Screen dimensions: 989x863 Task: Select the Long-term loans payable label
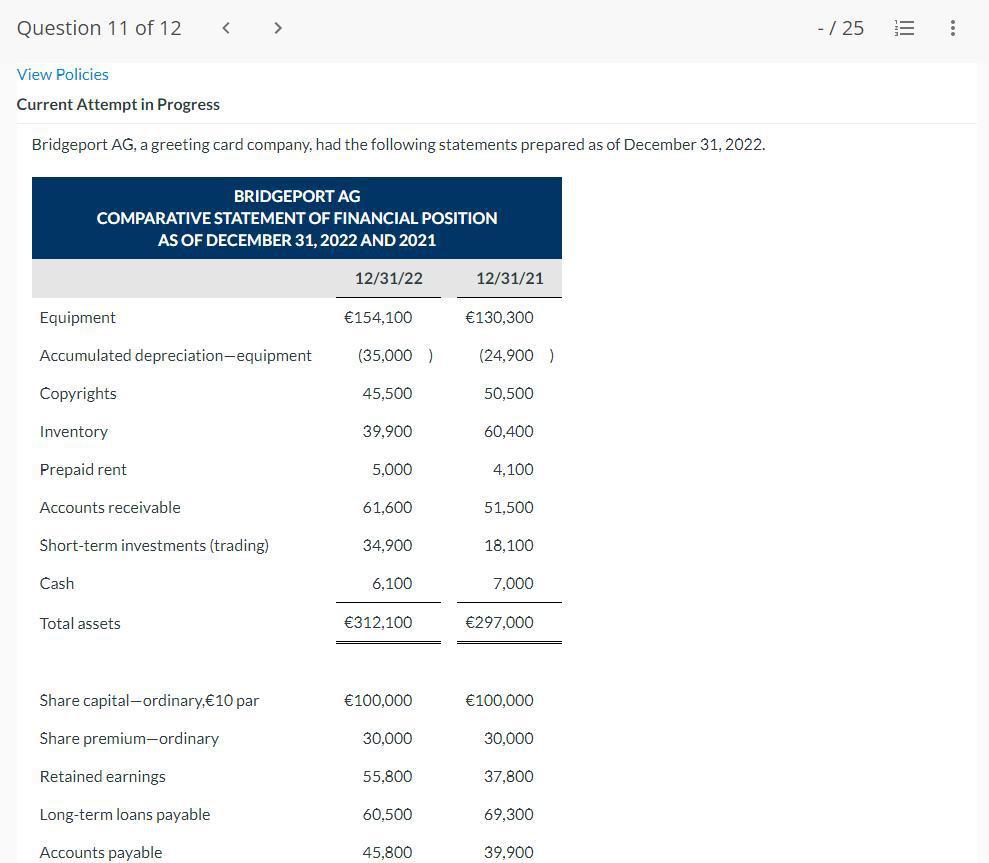pos(125,814)
